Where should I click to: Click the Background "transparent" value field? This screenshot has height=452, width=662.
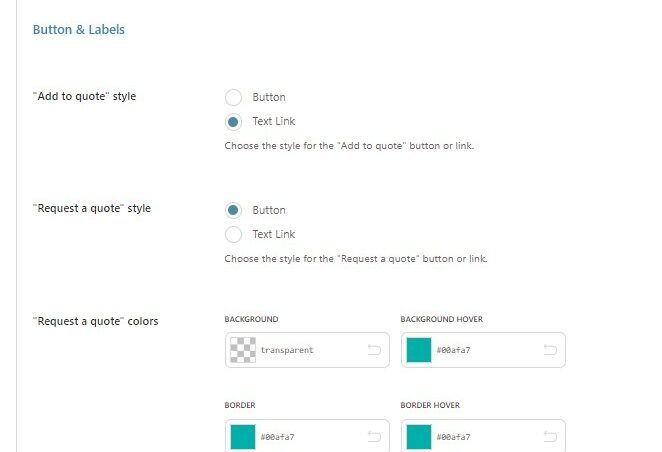pyautogui.click(x=311, y=350)
